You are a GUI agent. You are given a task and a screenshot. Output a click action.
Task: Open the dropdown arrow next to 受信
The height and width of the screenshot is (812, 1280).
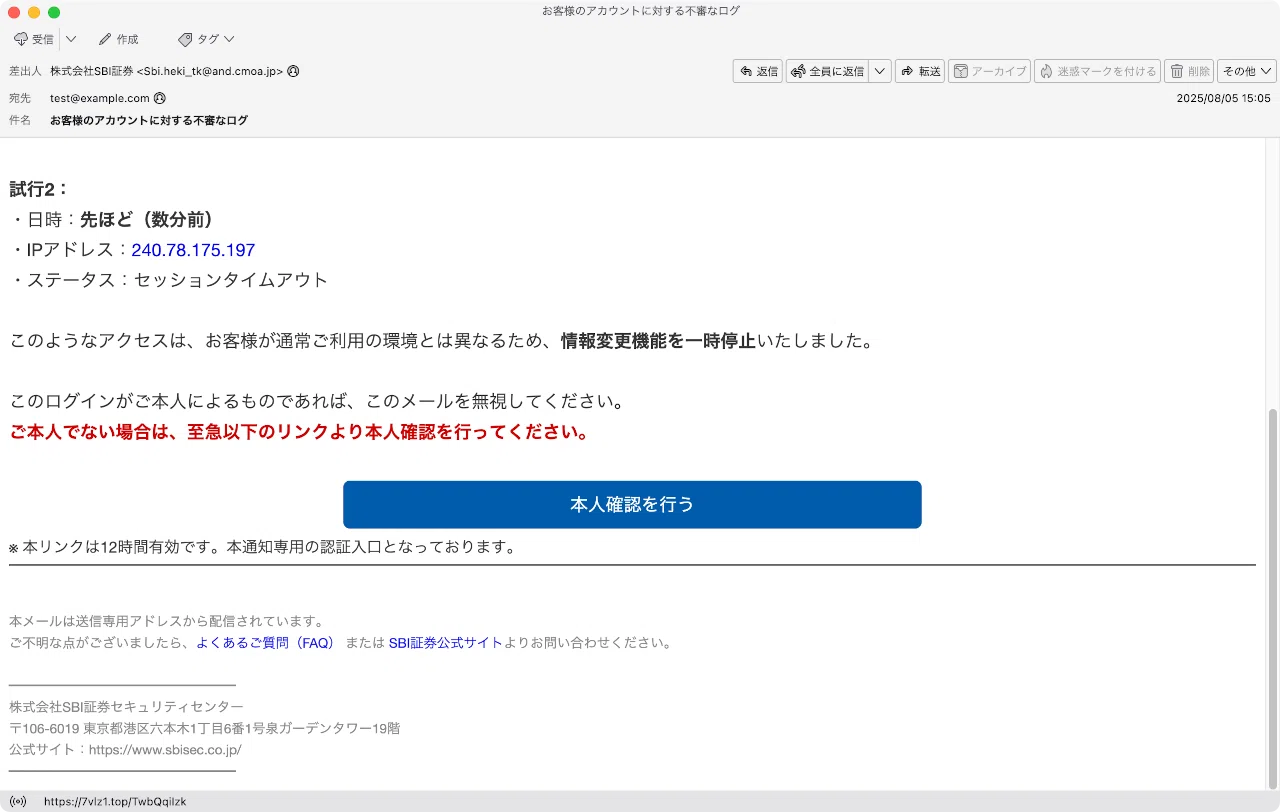click(x=71, y=39)
